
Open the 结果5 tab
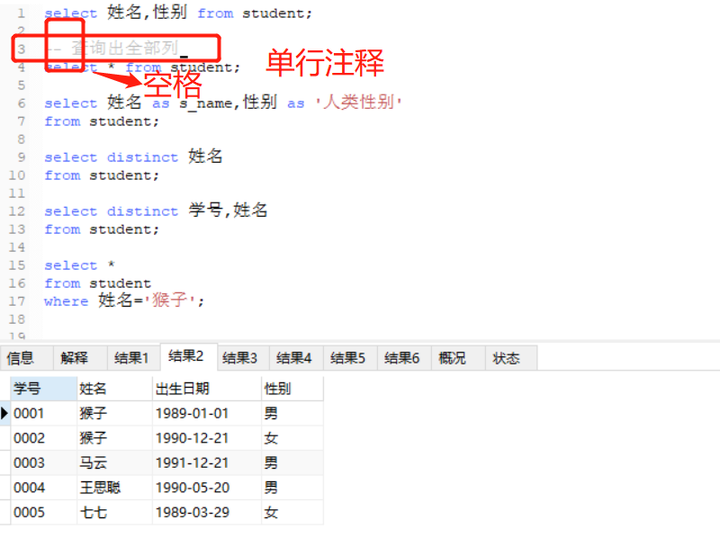pyautogui.click(x=350, y=358)
